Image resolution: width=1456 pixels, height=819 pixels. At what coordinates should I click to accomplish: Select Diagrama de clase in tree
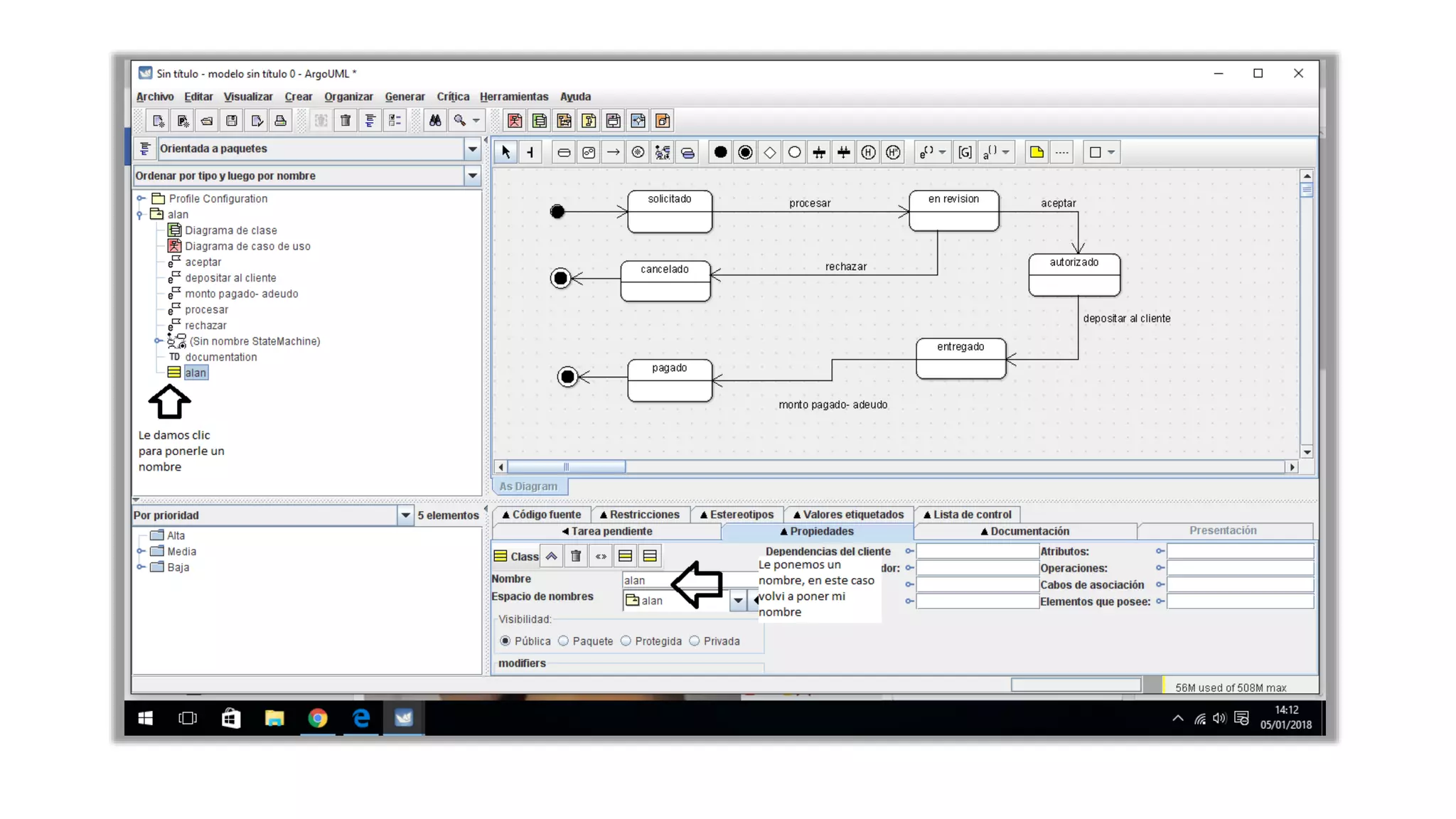(x=230, y=230)
